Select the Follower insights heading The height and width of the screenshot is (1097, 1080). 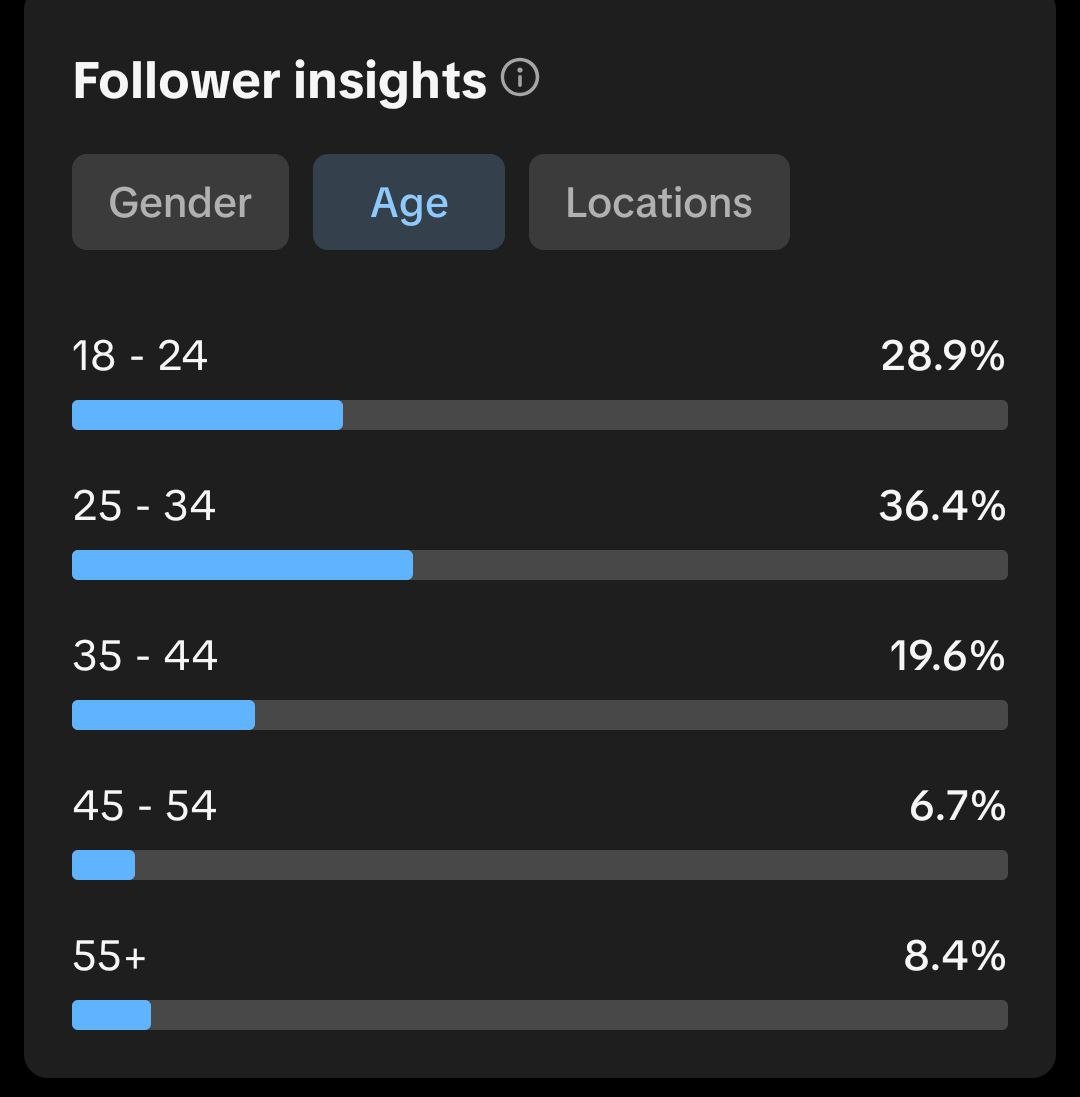click(x=279, y=81)
